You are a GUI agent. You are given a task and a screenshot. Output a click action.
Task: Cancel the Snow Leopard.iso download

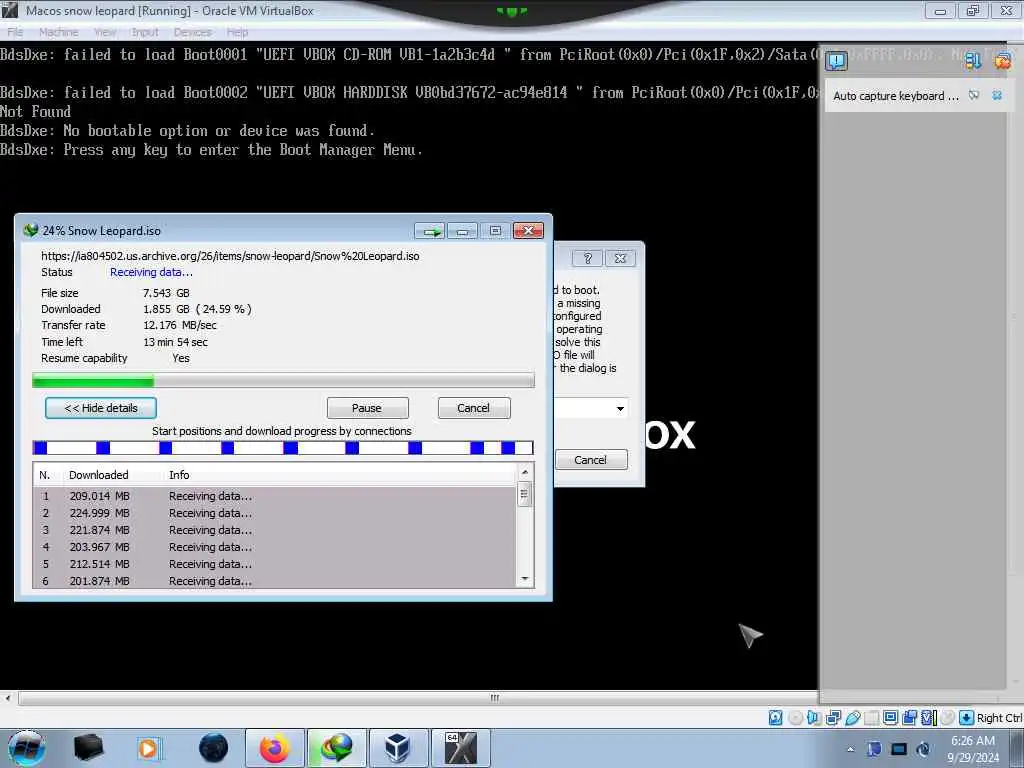[x=474, y=408]
